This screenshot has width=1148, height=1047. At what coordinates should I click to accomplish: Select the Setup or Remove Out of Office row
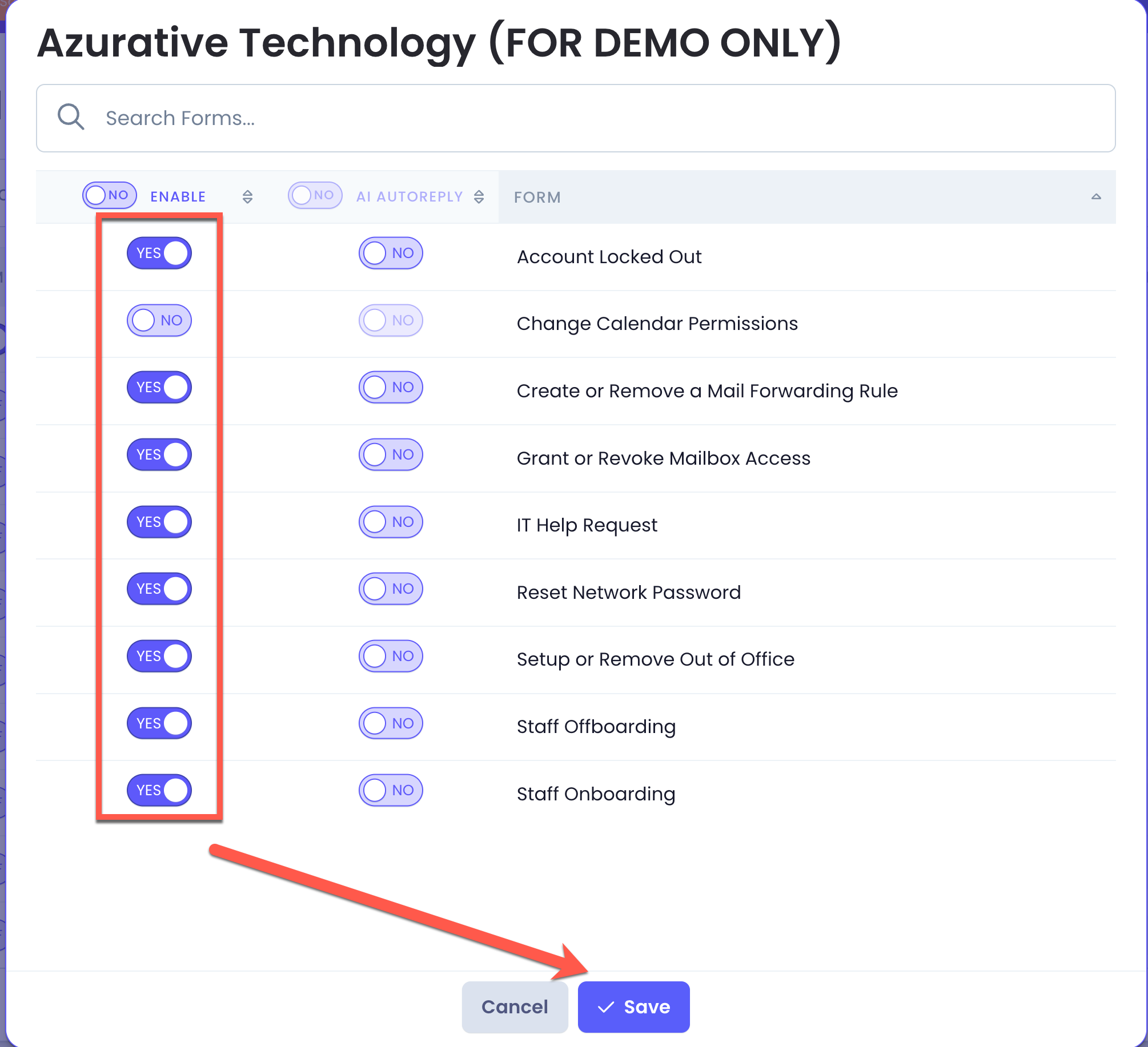pyautogui.click(x=576, y=659)
